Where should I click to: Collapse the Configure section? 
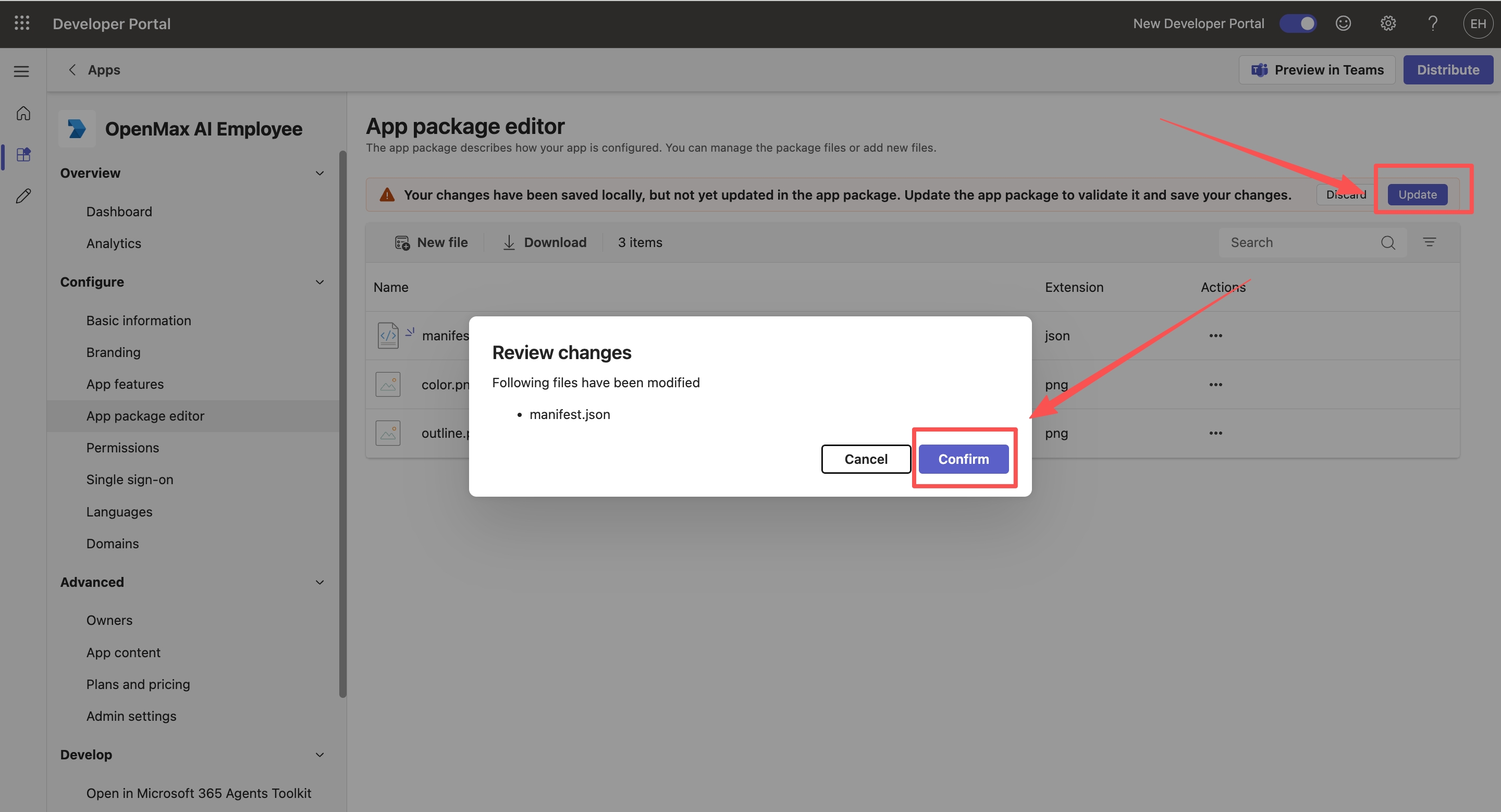point(319,282)
